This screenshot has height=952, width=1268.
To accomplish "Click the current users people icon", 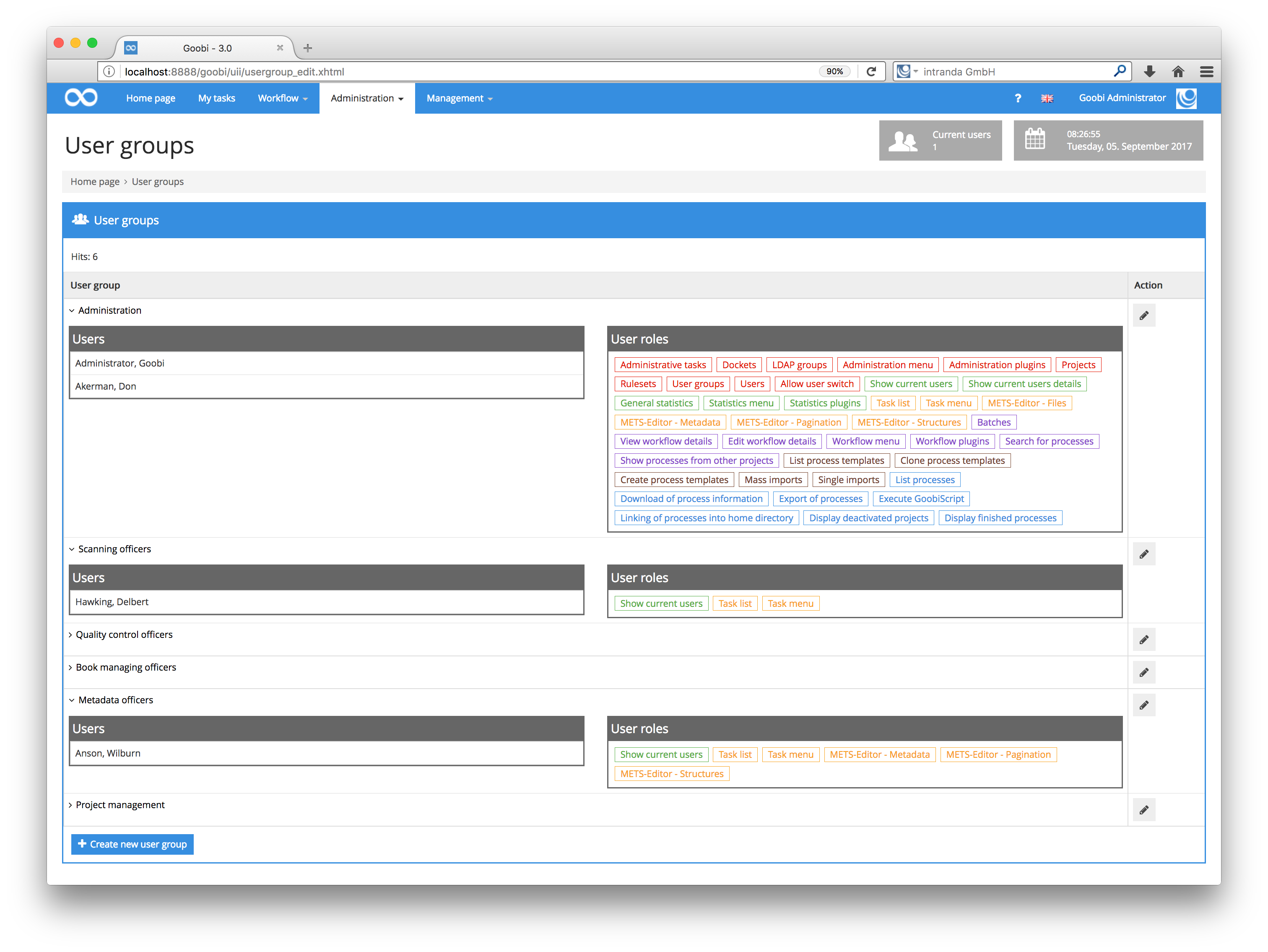I will (x=902, y=140).
